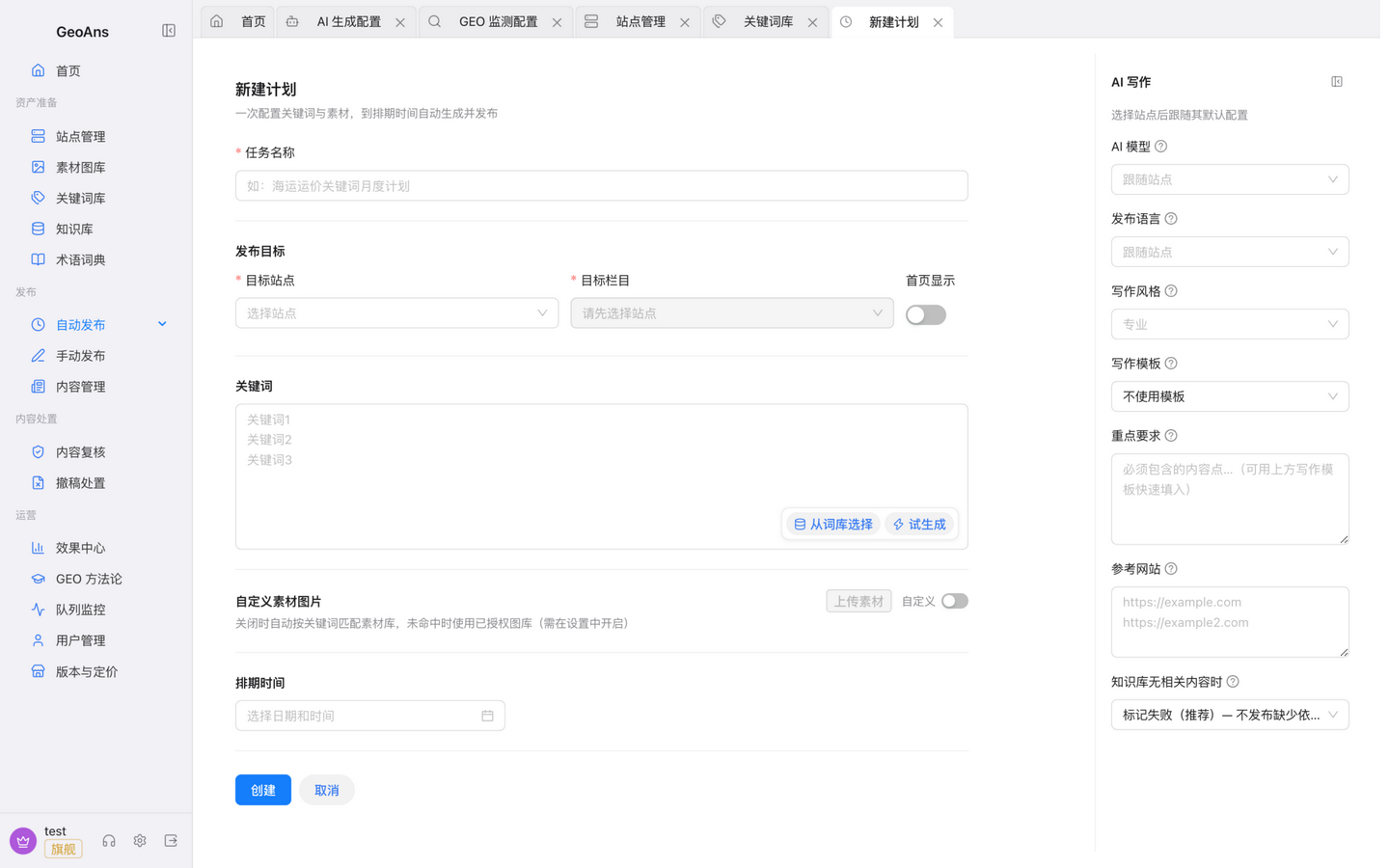
Task: Collapse the 自动发布 sidebar chevron
Action: (x=162, y=324)
